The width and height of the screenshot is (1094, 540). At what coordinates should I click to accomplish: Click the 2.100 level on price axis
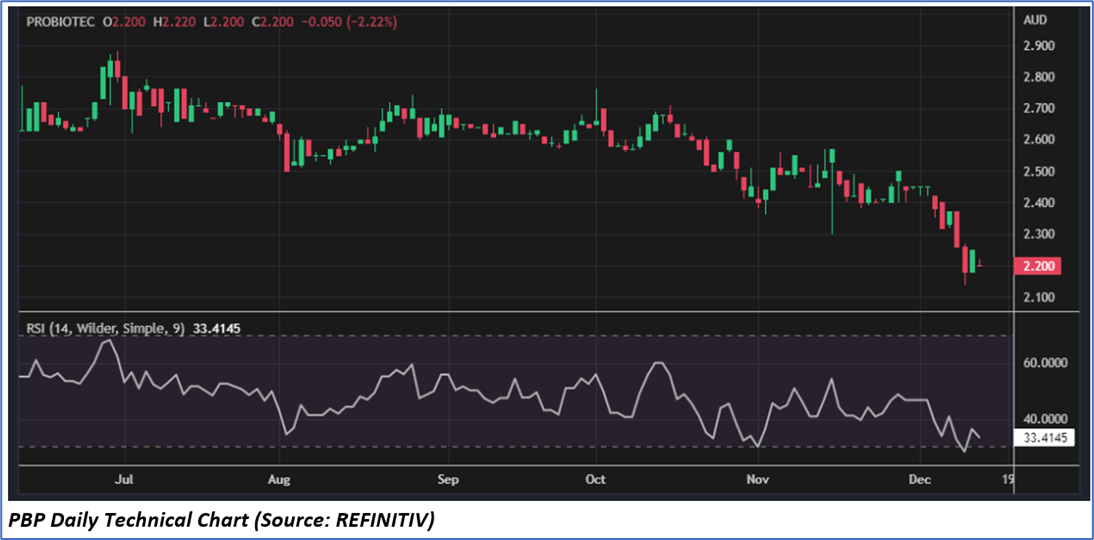click(x=1039, y=298)
